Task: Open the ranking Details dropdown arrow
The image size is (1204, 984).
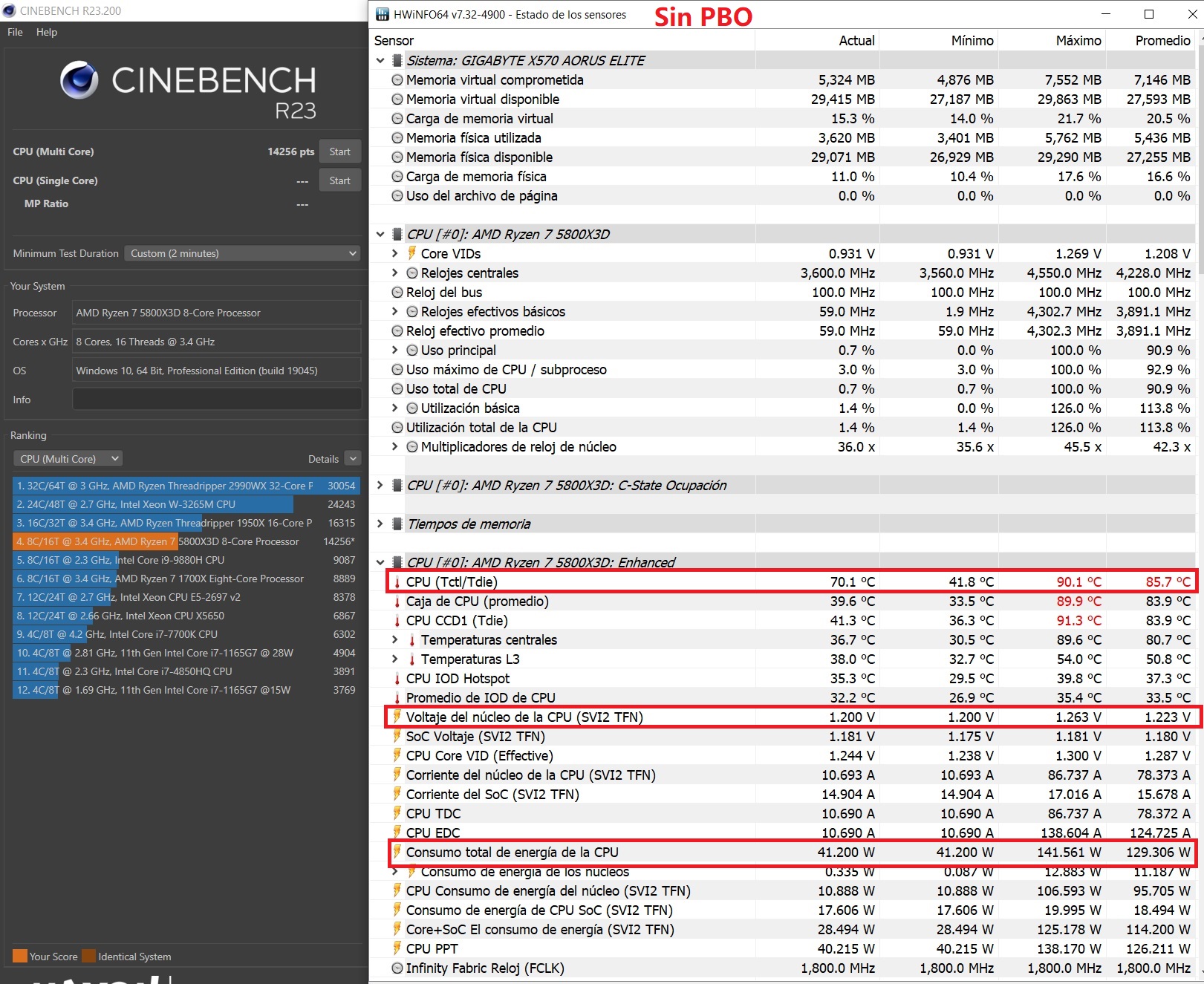Action: tap(354, 459)
